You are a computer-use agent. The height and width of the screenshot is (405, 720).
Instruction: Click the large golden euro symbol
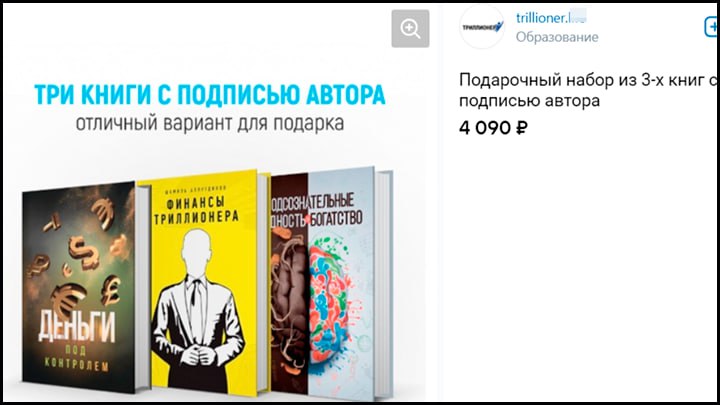(x=68, y=299)
